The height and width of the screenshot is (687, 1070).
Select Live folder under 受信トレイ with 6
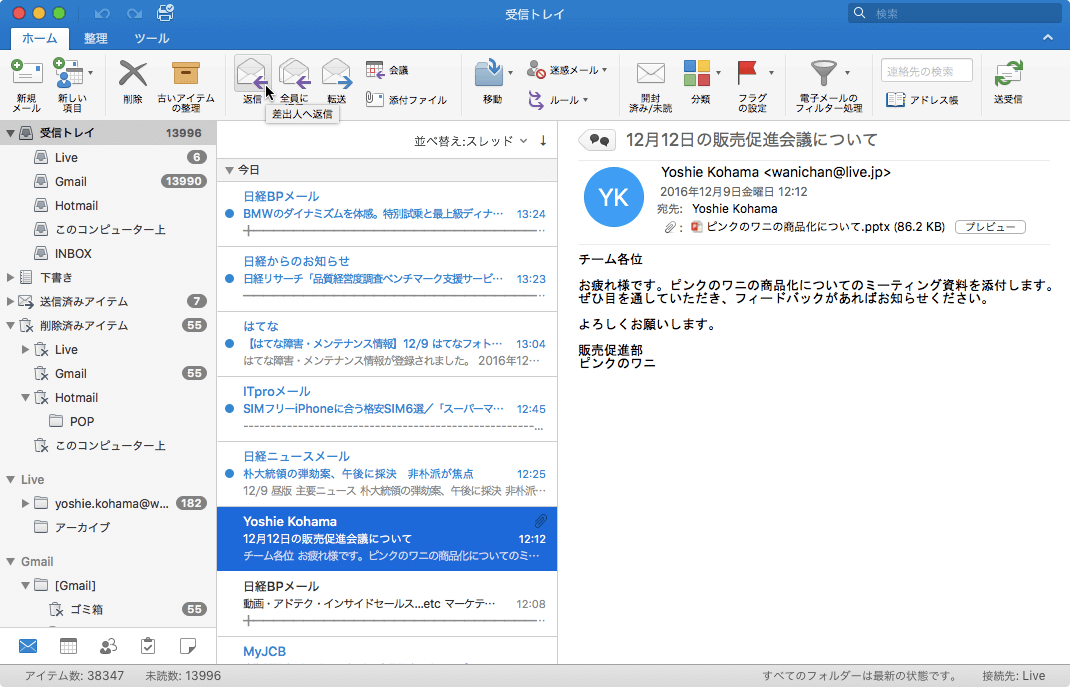pyautogui.click(x=108, y=158)
